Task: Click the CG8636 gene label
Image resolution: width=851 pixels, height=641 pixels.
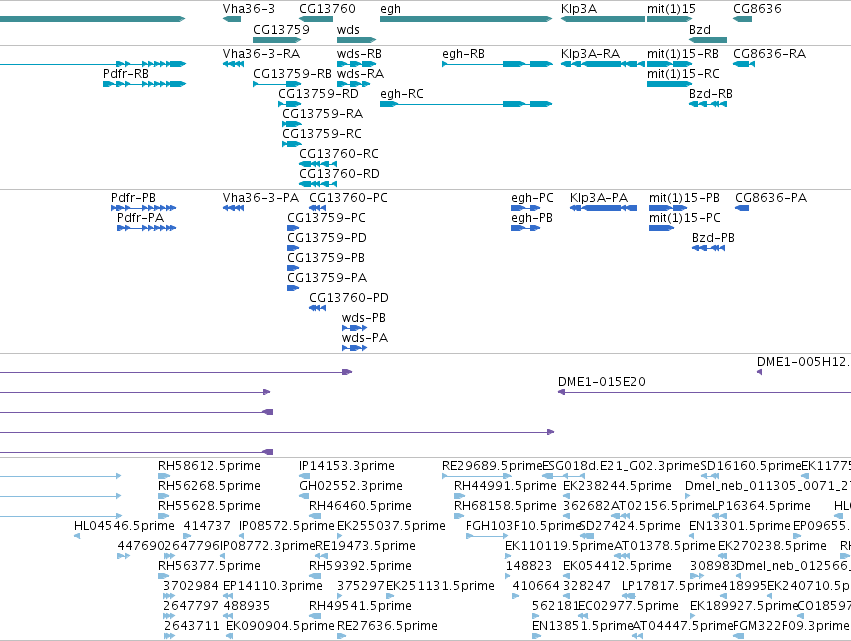Action: [757, 9]
